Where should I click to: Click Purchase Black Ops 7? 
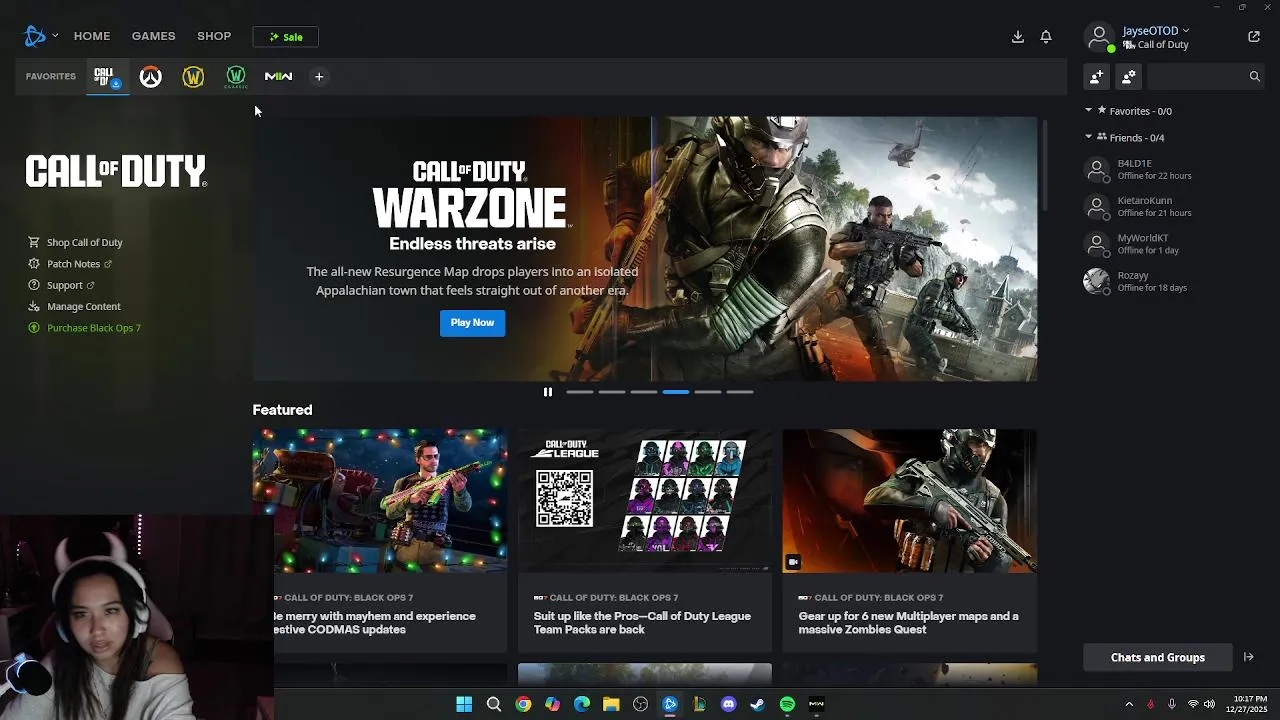pyautogui.click(x=84, y=328)
